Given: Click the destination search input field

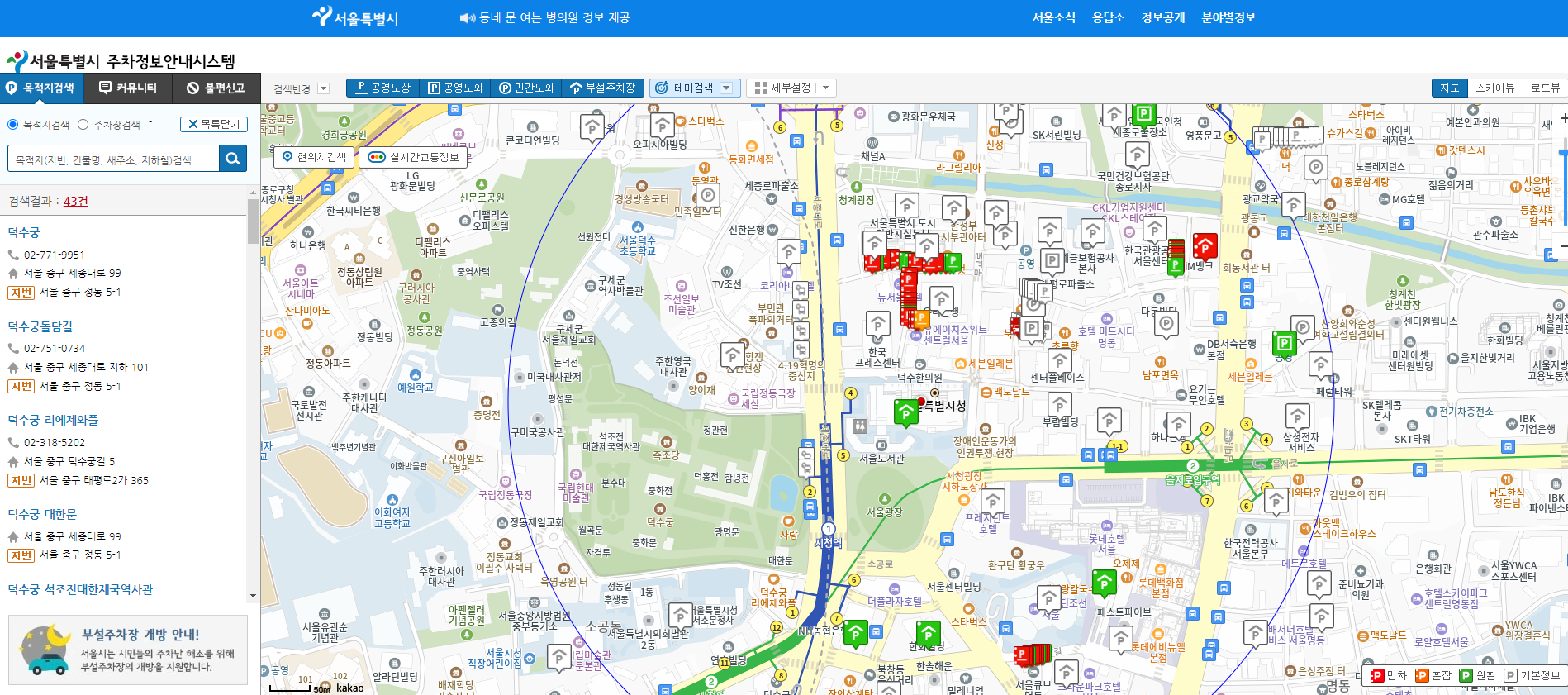Looking at the screenshot, I should pyautogui.click(x=113, y=159).
